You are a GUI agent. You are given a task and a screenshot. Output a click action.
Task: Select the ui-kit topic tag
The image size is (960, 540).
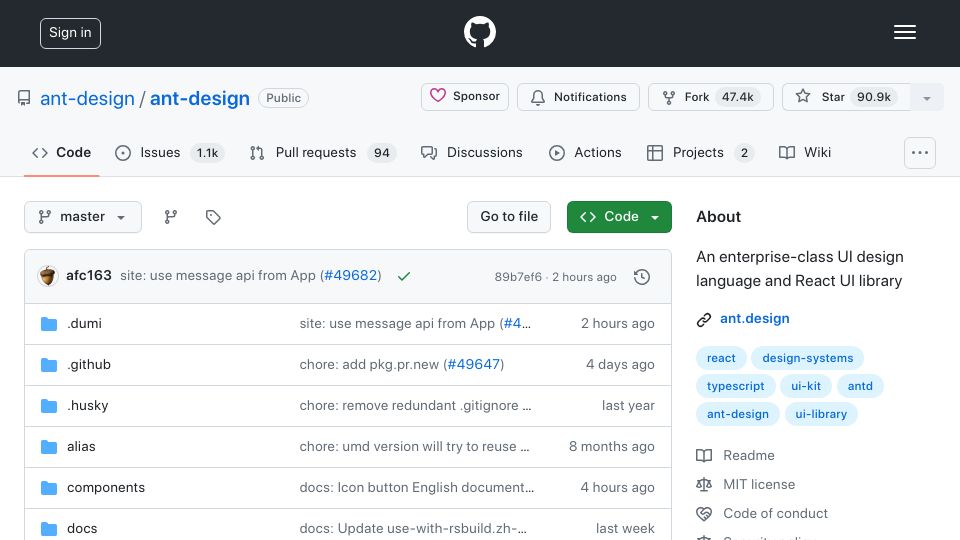coord(806,386)
